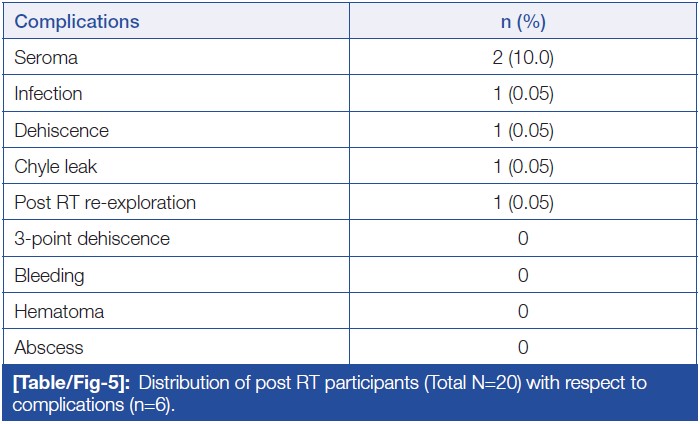Click the Post RT re-exploration label
The width and height of the screenshot is (700, 424).
click(105, 203)
